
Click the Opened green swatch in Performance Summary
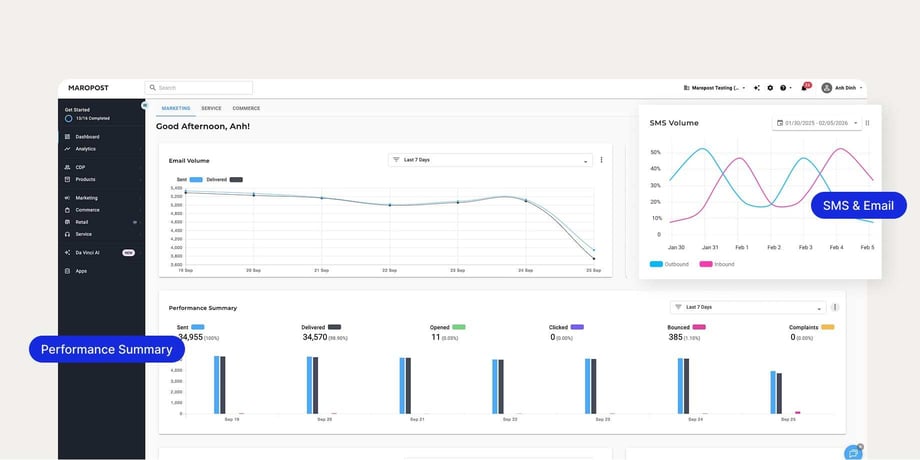coord(459,327)
